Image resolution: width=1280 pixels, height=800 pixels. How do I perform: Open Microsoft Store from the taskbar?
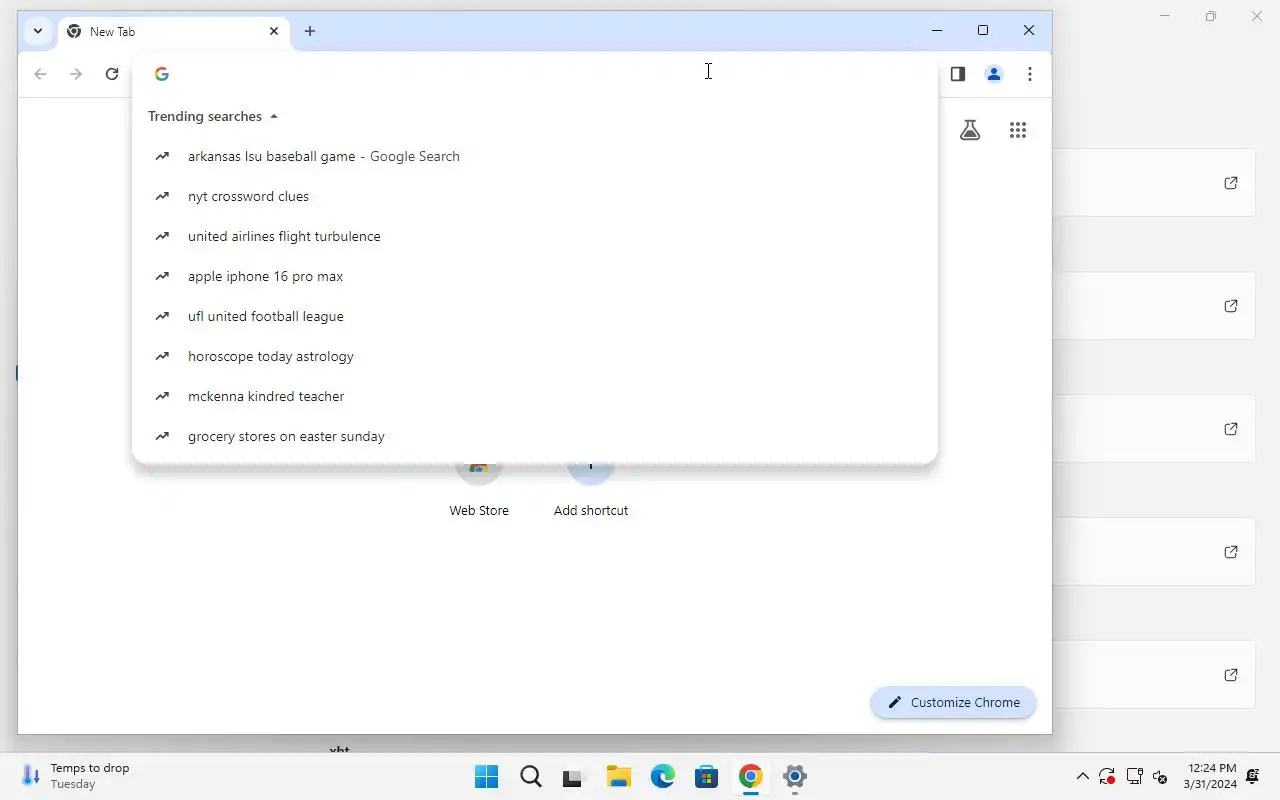pyautogui.click(x=707, y=776)
